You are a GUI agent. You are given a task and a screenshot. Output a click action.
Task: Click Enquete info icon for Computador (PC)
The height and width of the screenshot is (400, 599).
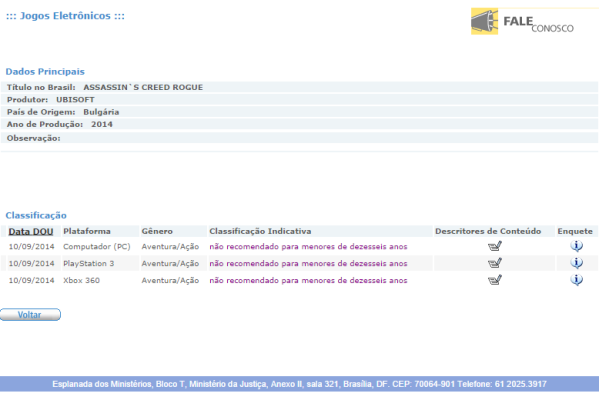tap(576, 246)
